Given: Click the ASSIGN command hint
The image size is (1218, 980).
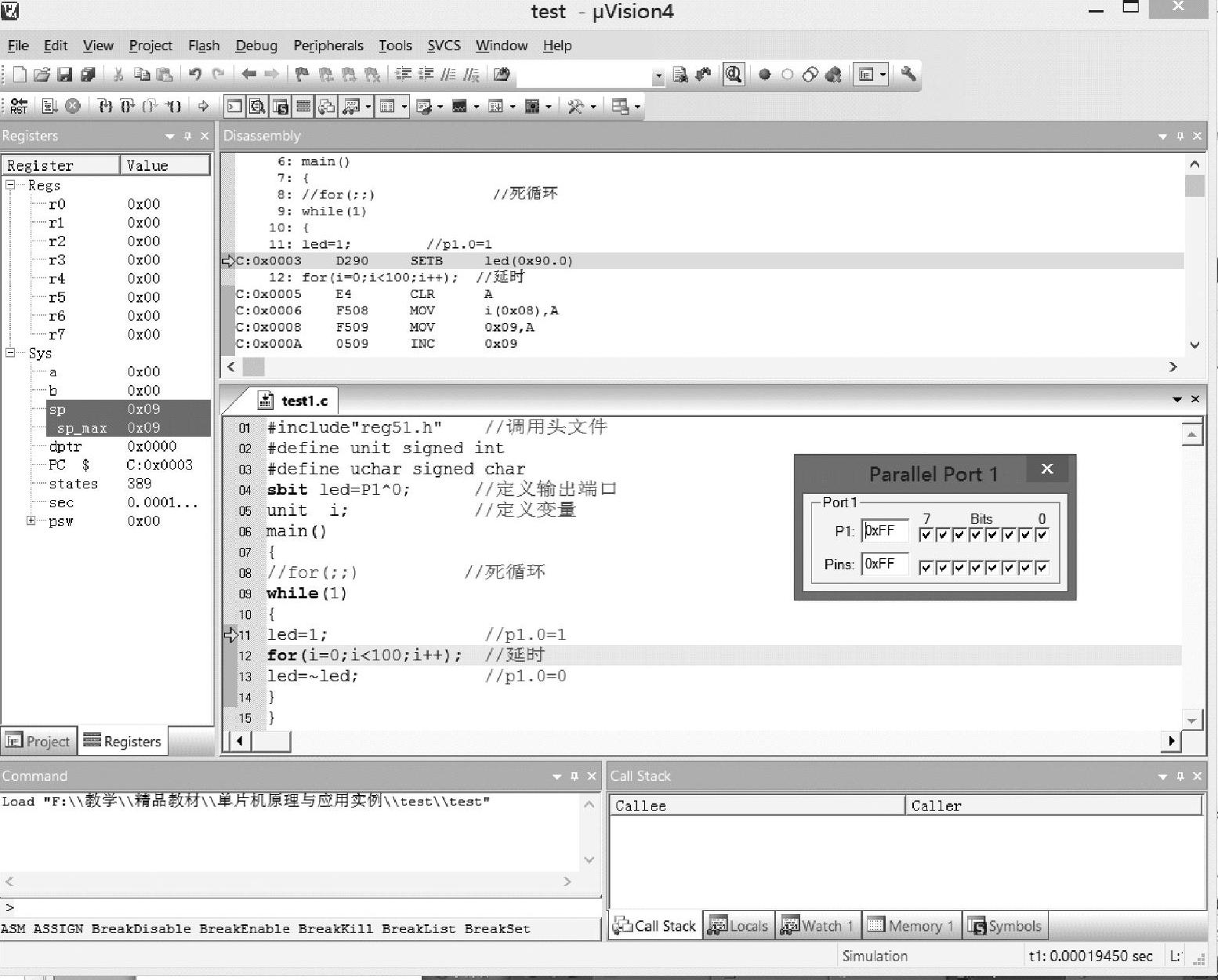Looking at the screenshot, I should [58, 929].
